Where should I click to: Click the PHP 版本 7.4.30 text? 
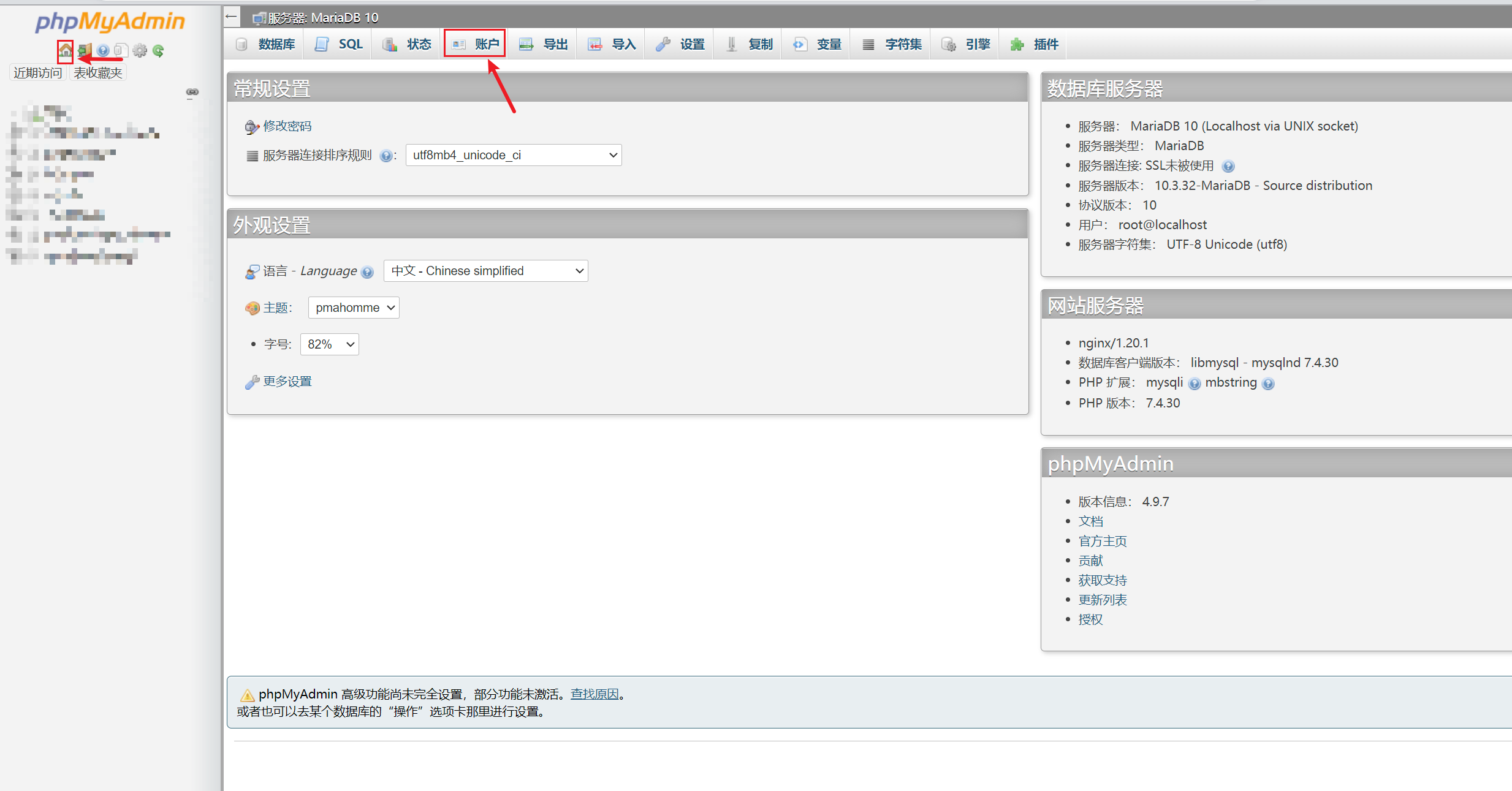(1129, 403)
